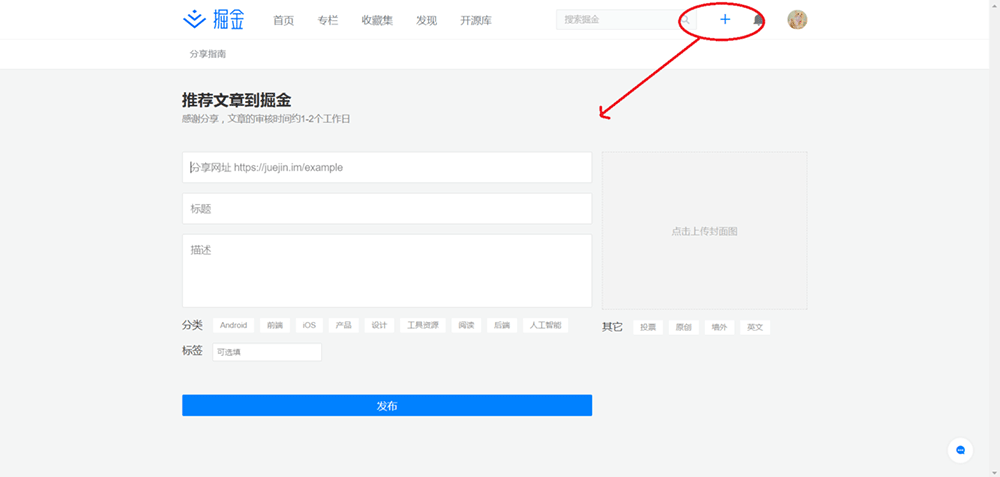This screenshot has width=1000, height=477.
Task: Click the 标题 input field
Action: 387,209
